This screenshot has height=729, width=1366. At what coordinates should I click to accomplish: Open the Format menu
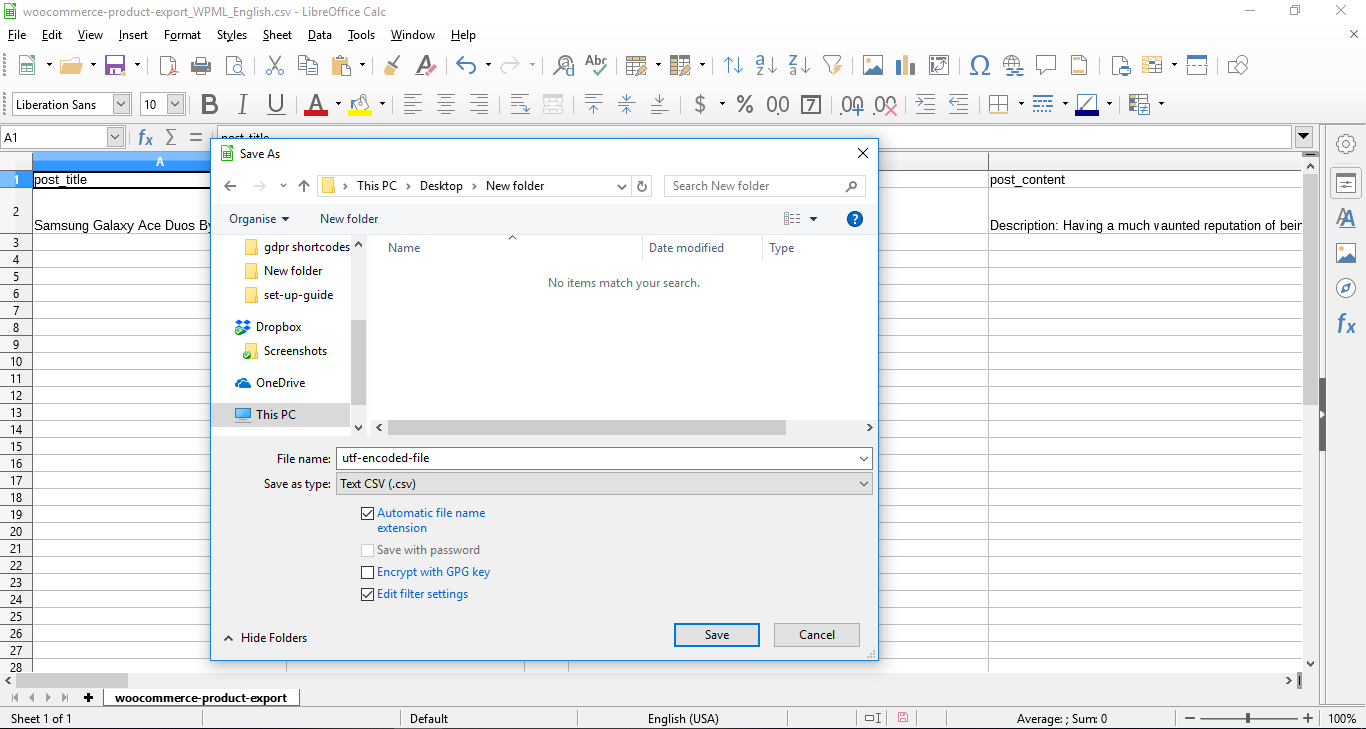[182, 35]
